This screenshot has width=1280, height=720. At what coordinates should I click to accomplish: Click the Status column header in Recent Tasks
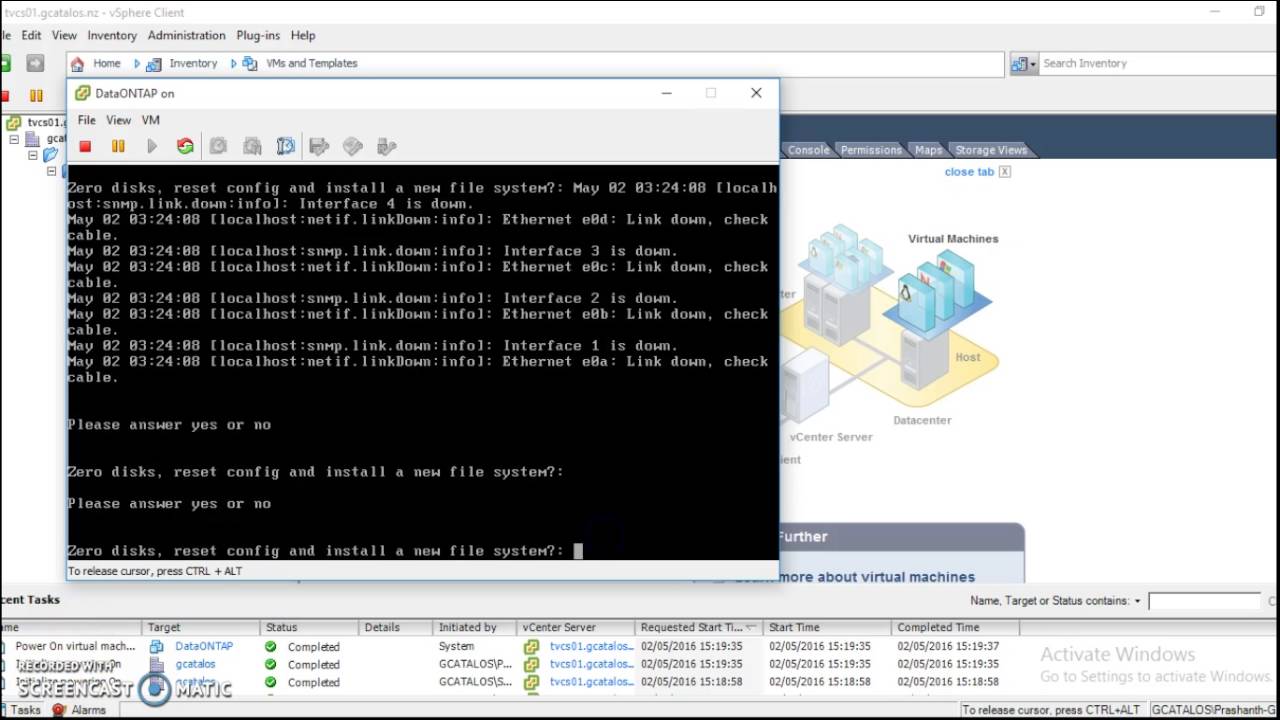point(309,628)
